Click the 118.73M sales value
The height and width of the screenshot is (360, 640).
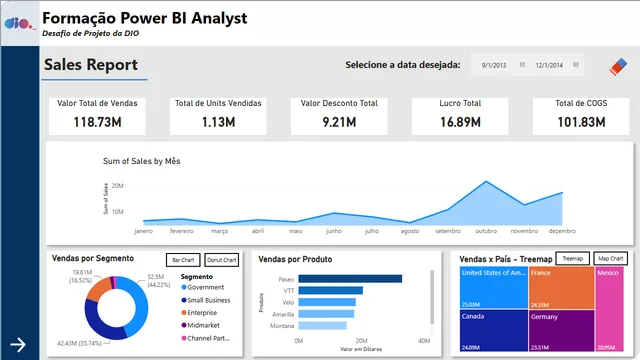click(x=97, y=122)
